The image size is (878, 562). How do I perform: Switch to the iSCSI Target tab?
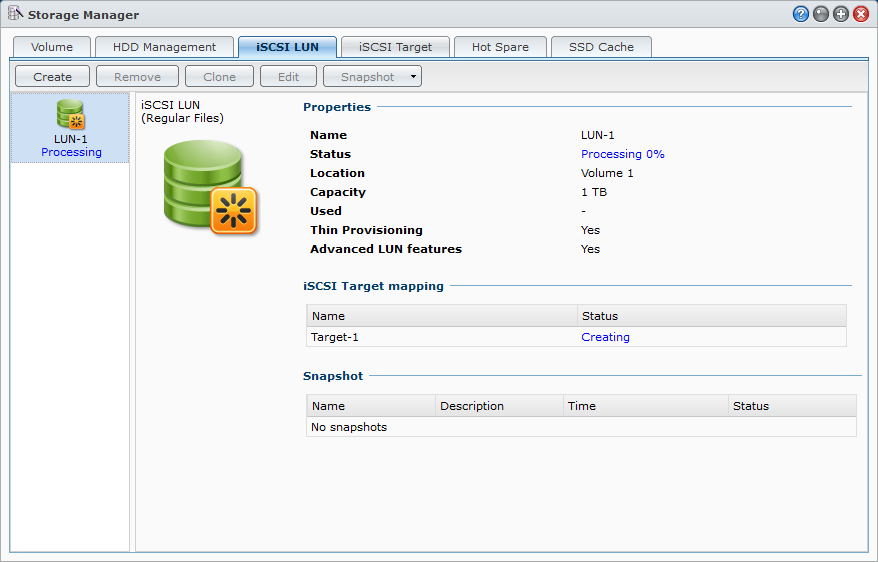395,47
